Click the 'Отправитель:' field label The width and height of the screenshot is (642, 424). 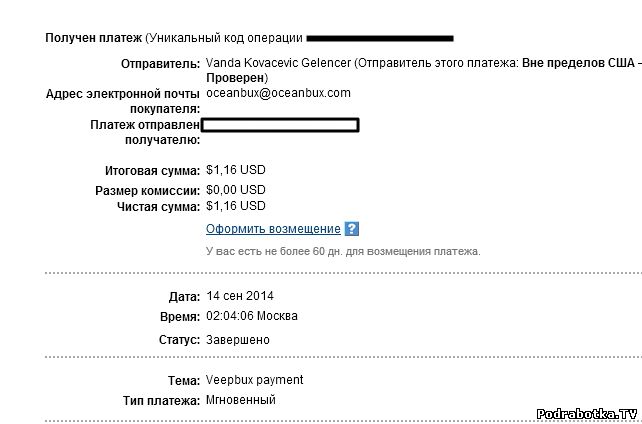[159, 64]
